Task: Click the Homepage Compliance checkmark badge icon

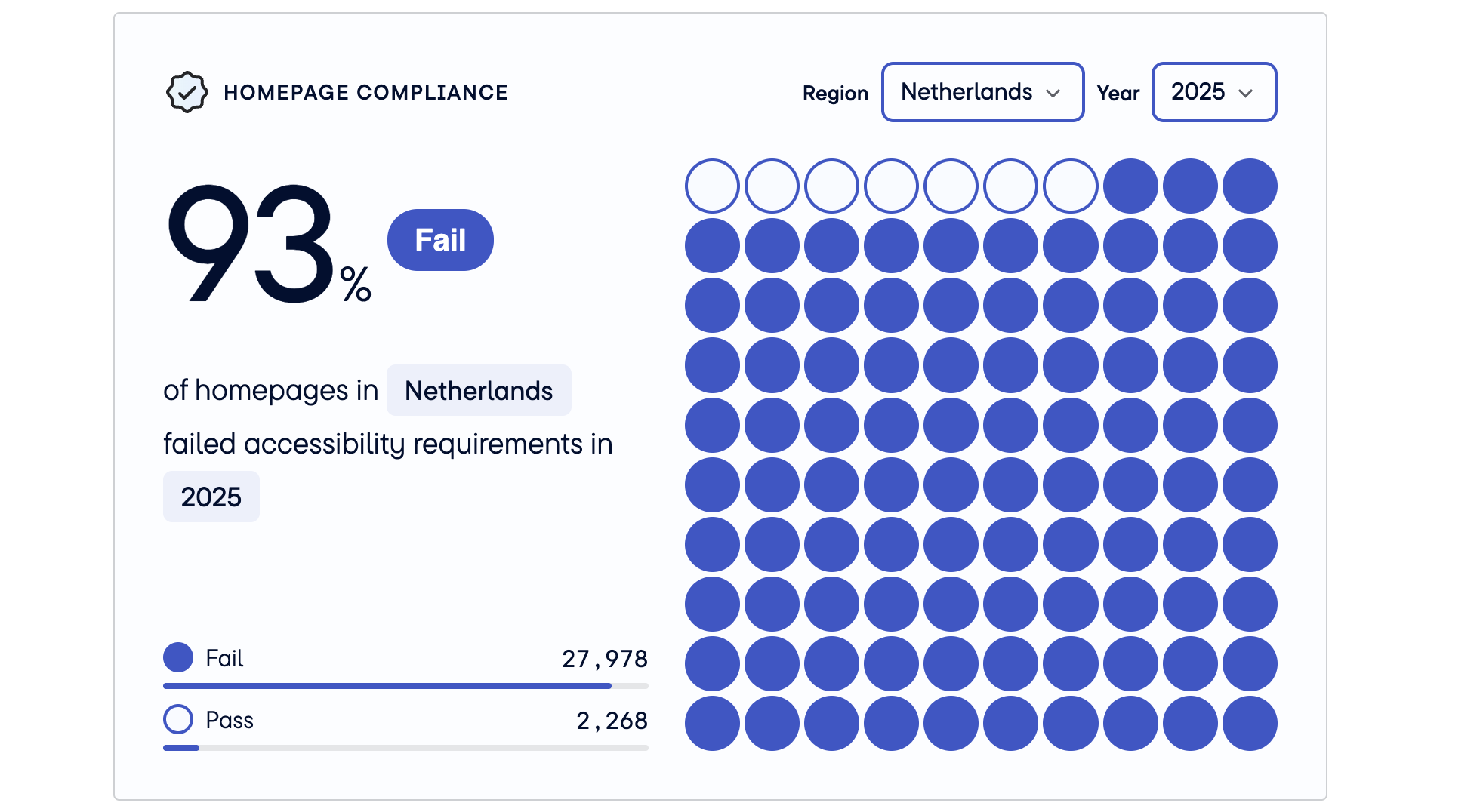Action: click(187, 92)
